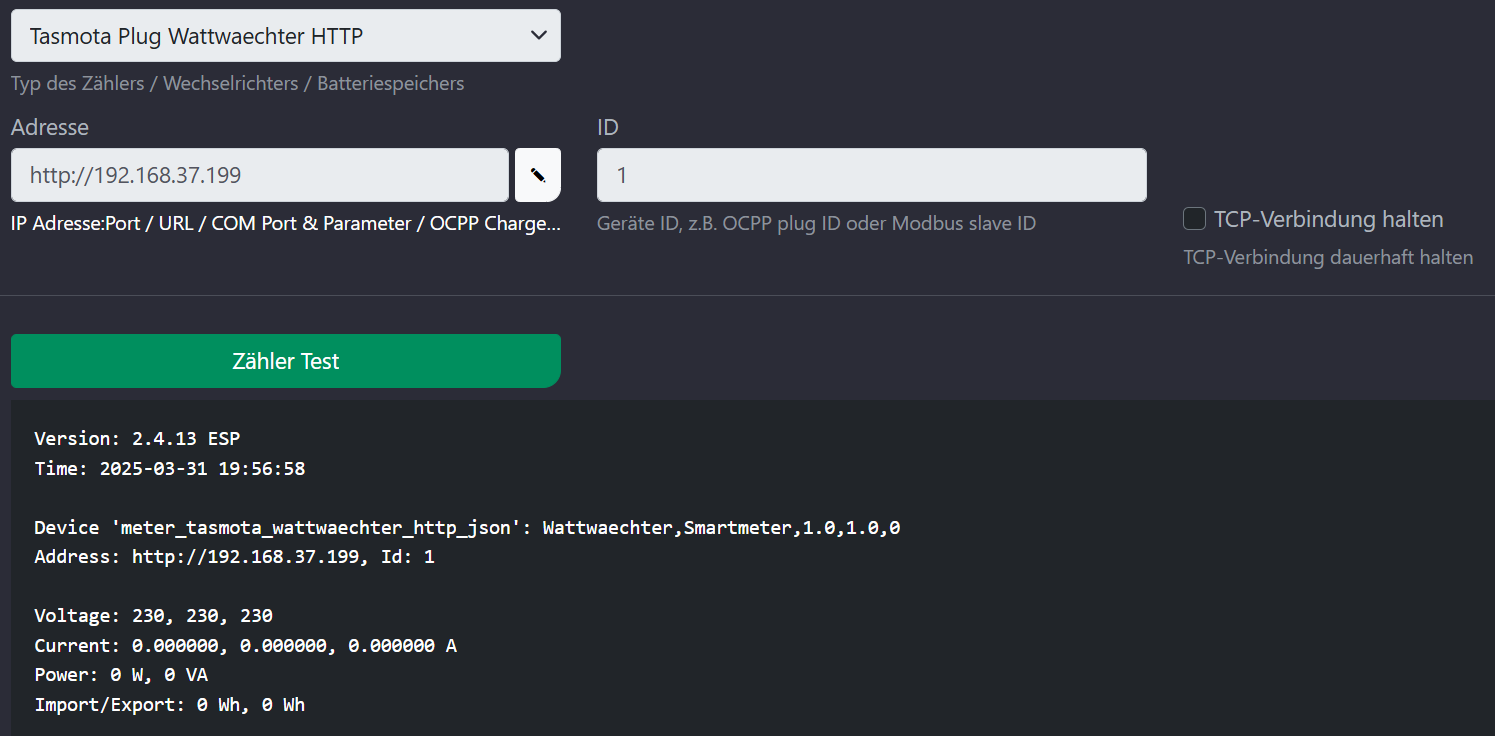Viewport: 1495px width, 736px height.
Task: Run the Zähler Test button
Action: 286,361
